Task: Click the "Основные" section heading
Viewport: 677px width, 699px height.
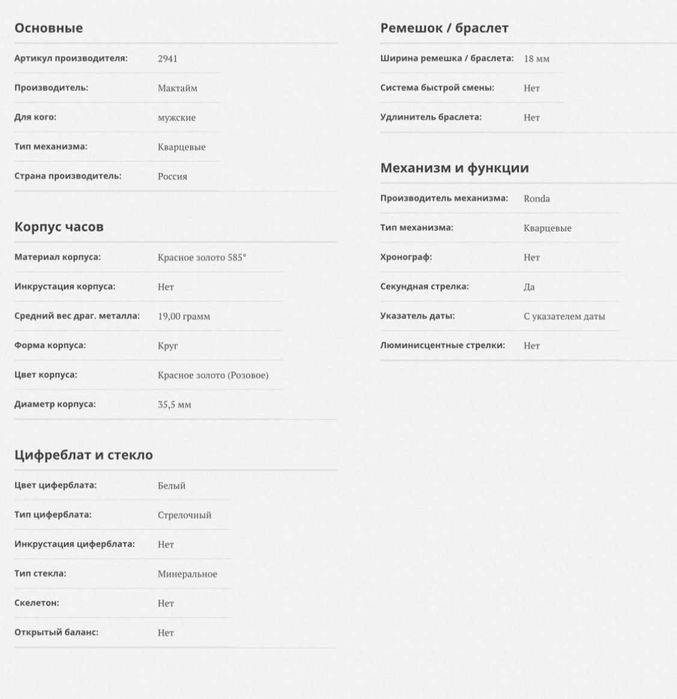Action: (49, 28)
